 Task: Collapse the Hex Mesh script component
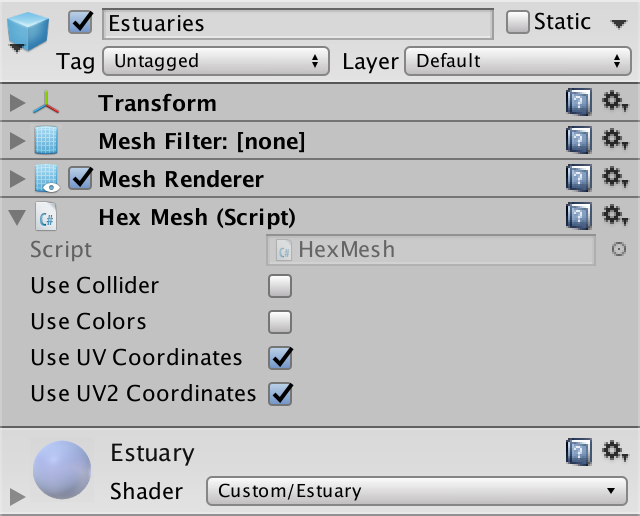click(16, 216)
